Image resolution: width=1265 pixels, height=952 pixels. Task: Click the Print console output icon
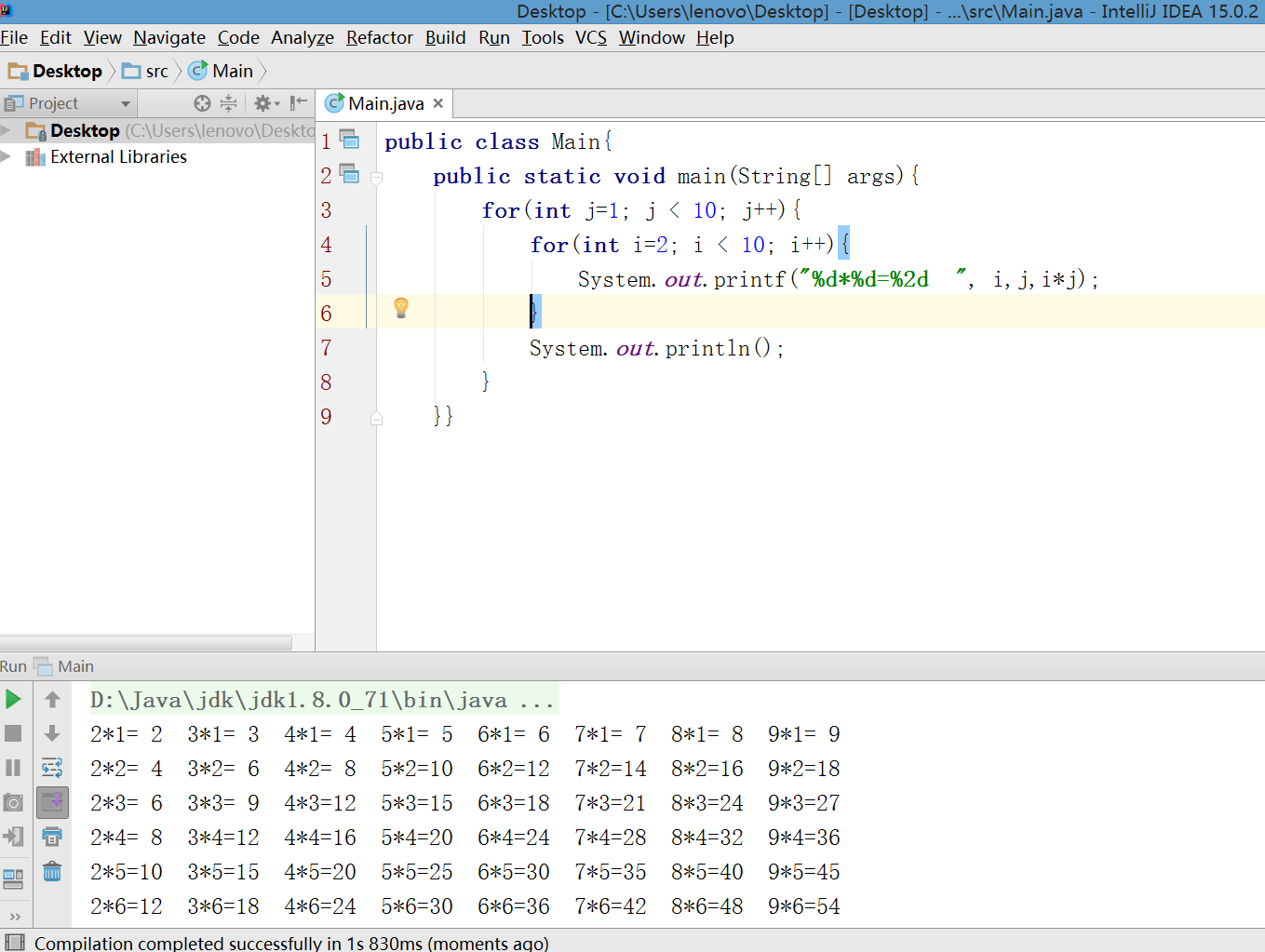pos(52,837)
